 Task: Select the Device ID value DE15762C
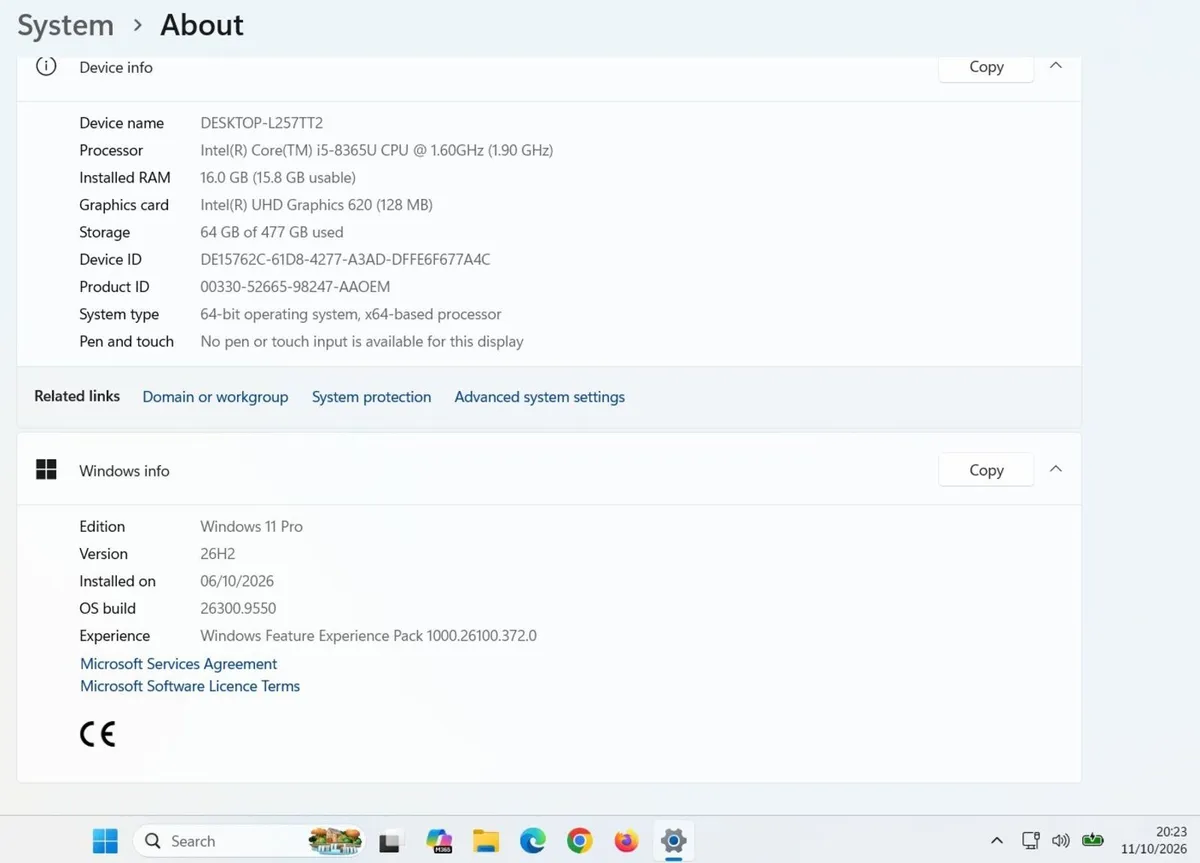pos(345,259)
